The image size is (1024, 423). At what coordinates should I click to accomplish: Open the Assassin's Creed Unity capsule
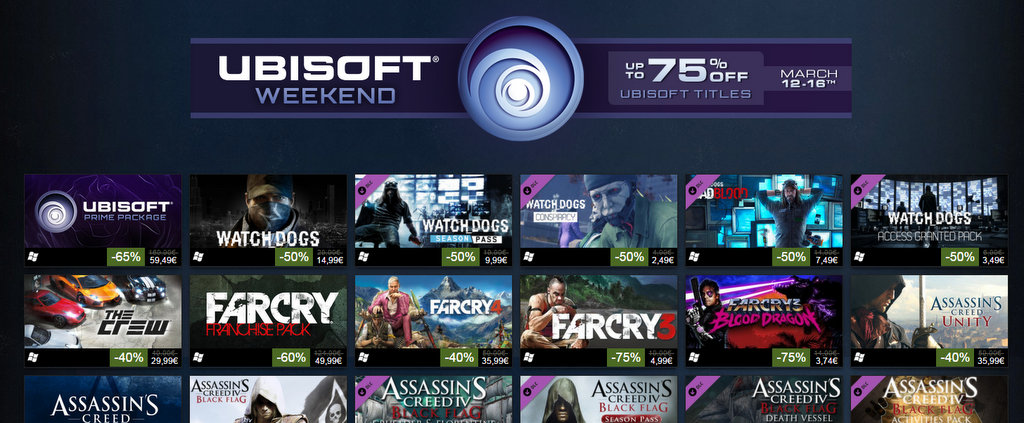pyautogui.click(x=929, y=311)
